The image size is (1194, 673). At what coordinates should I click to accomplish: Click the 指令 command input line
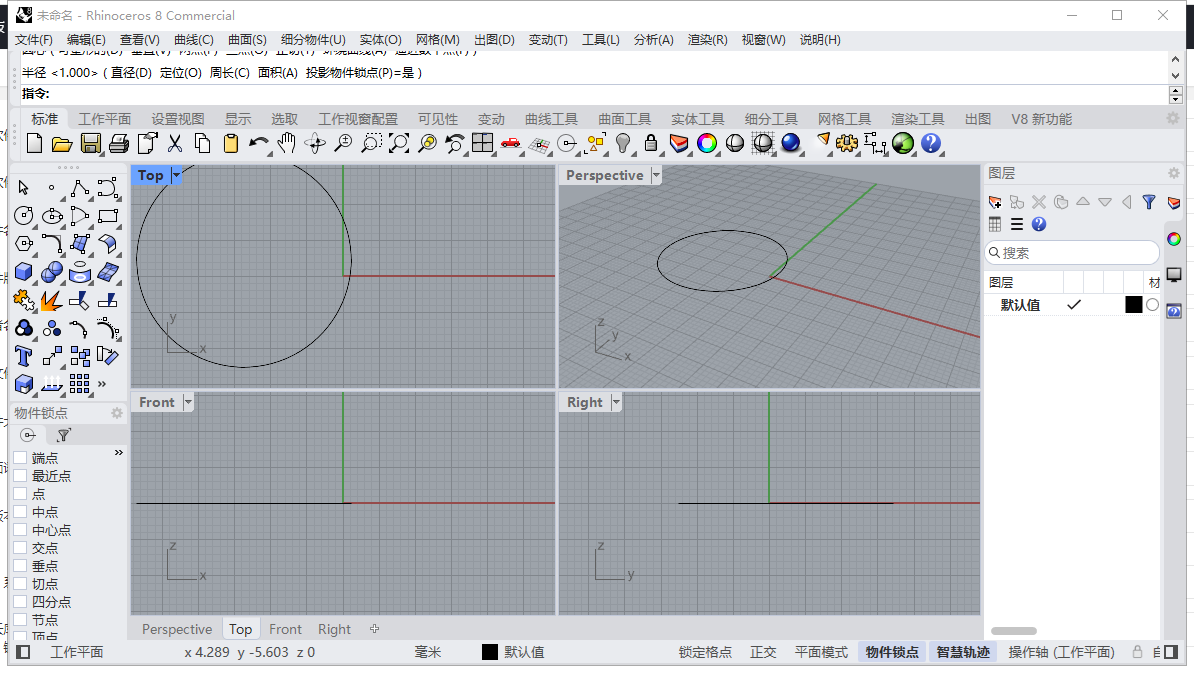pos(594,94)
